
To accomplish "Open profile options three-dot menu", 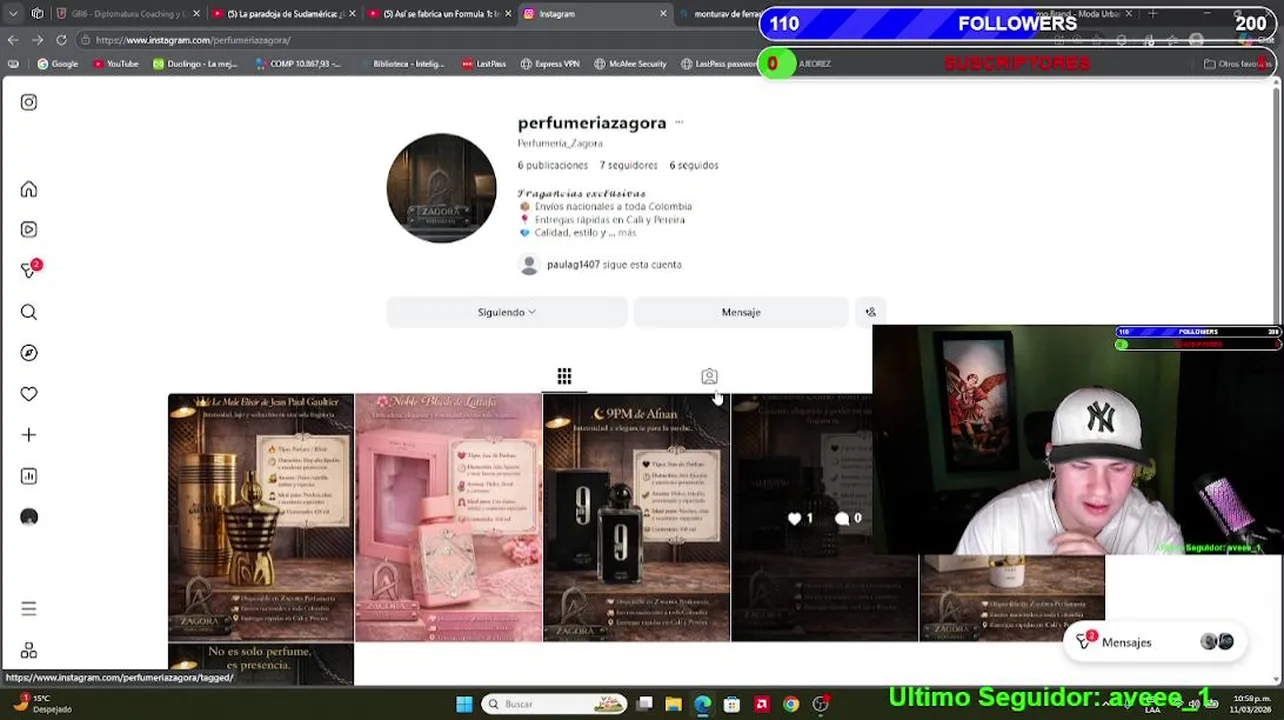I will 679,123.
